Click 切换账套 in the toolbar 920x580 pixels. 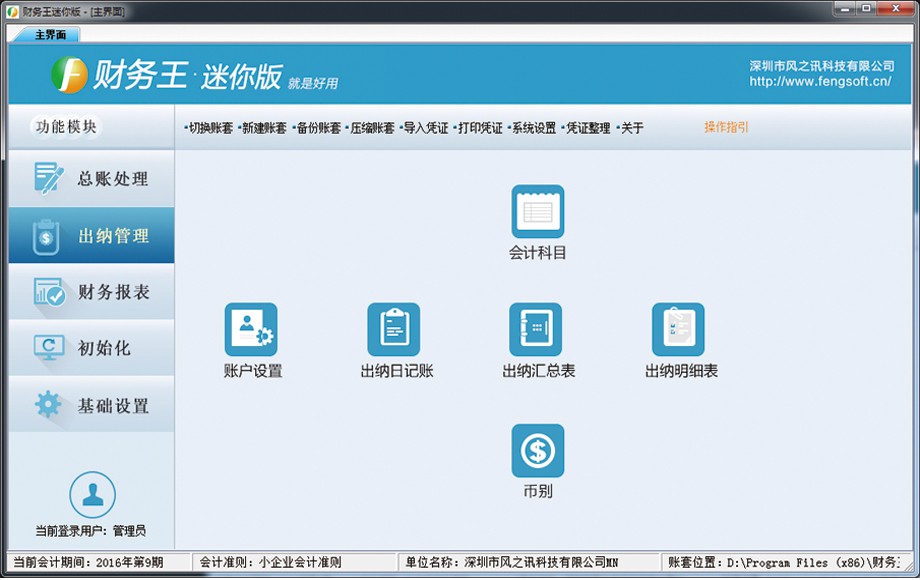pos(206,127)
